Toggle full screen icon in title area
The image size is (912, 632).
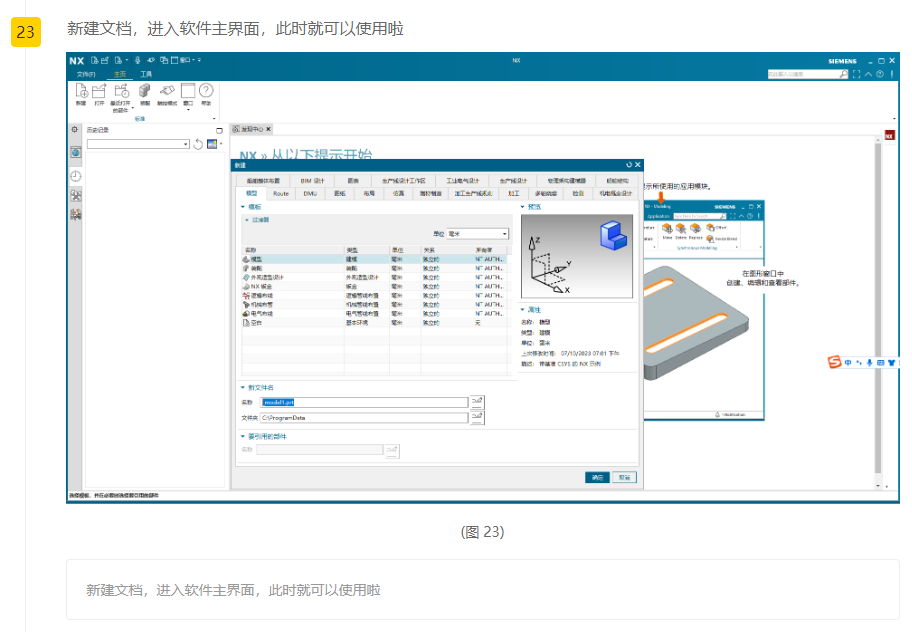pos(856,74)
